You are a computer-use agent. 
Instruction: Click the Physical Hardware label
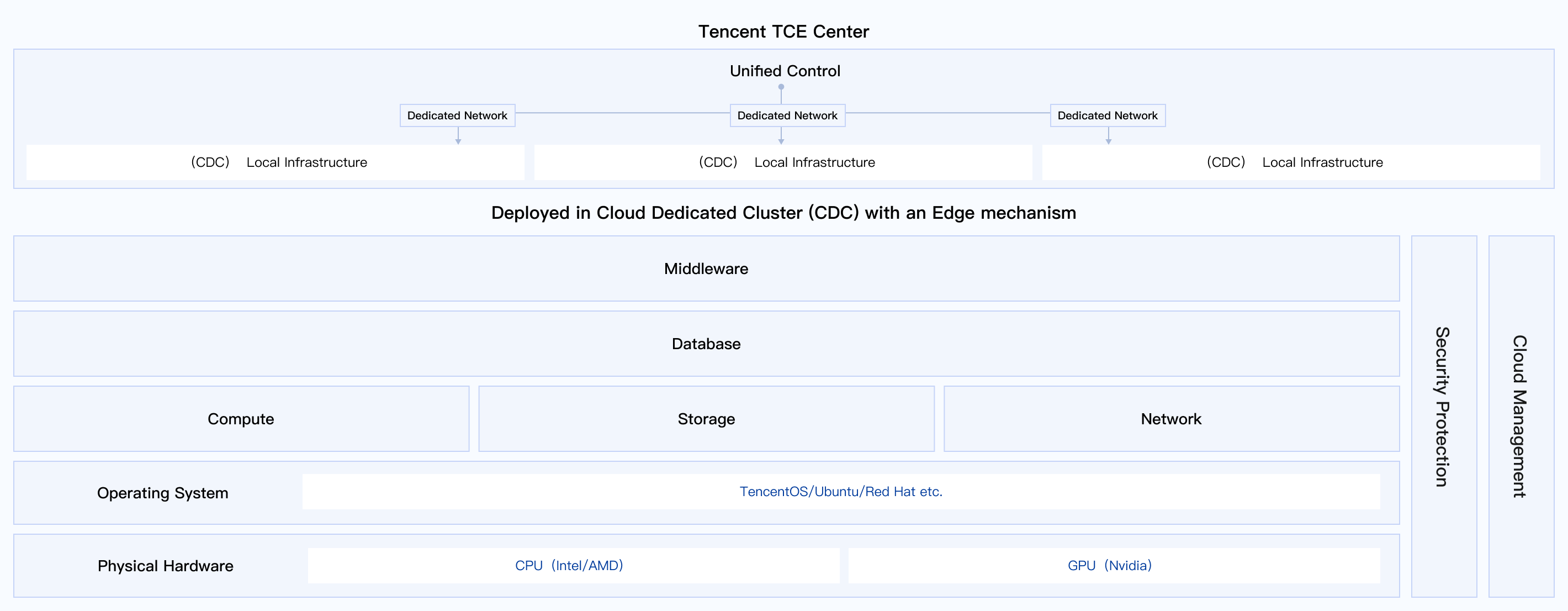[x=165, y=566]
